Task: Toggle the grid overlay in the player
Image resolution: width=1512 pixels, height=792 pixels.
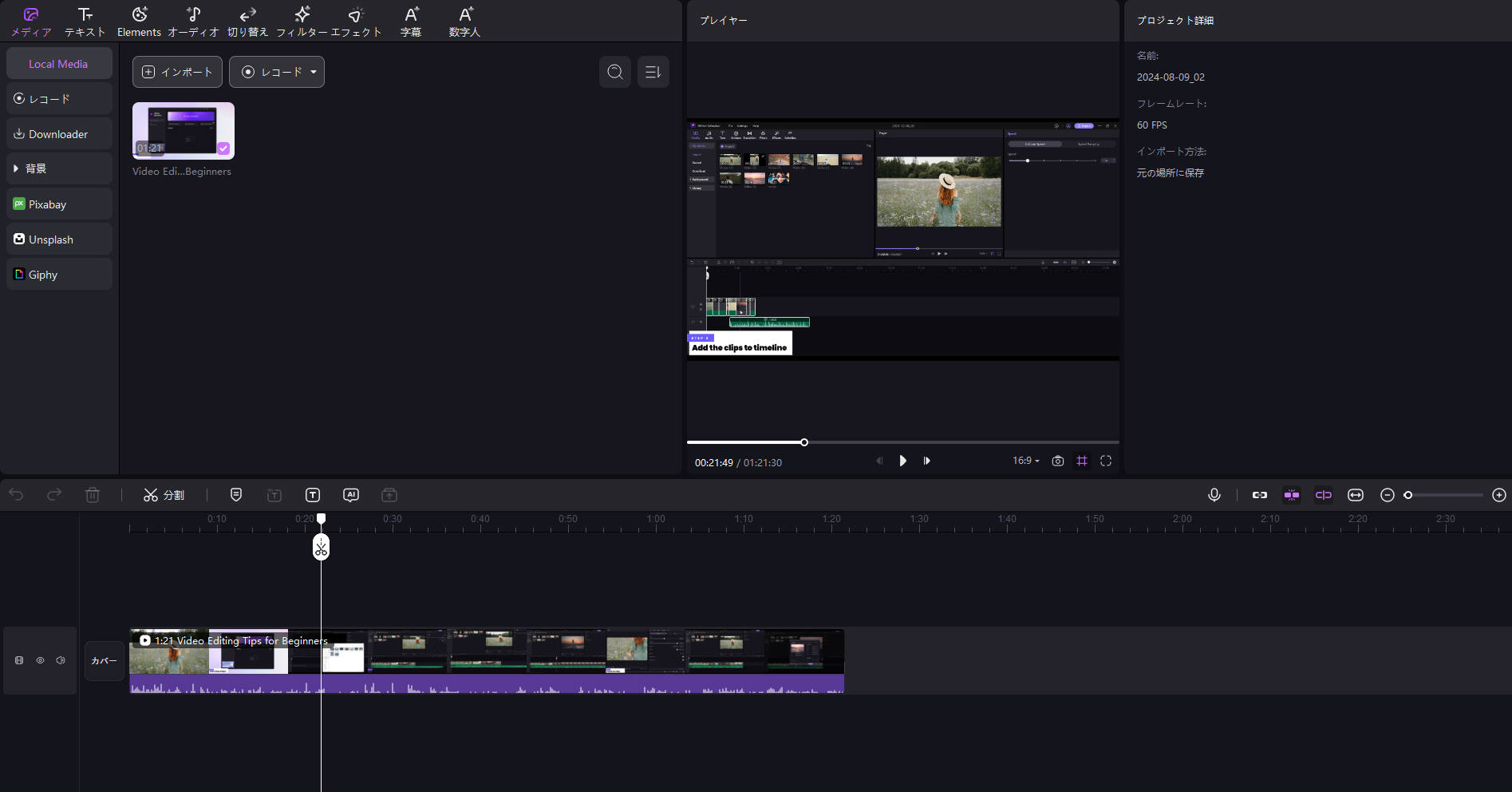Action: (1082, 461)
